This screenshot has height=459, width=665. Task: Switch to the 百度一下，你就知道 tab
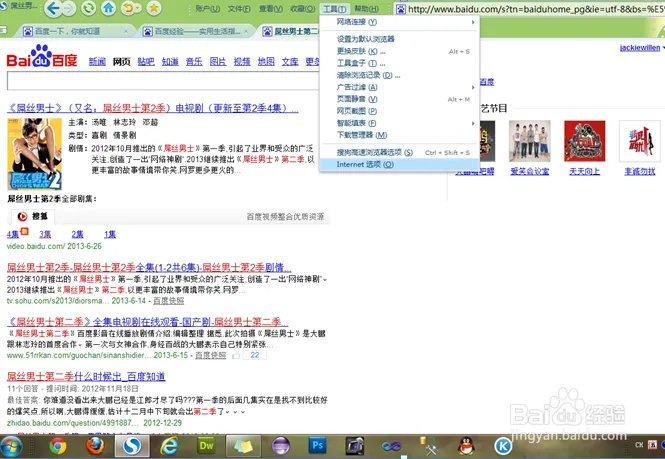click(68, 31)
